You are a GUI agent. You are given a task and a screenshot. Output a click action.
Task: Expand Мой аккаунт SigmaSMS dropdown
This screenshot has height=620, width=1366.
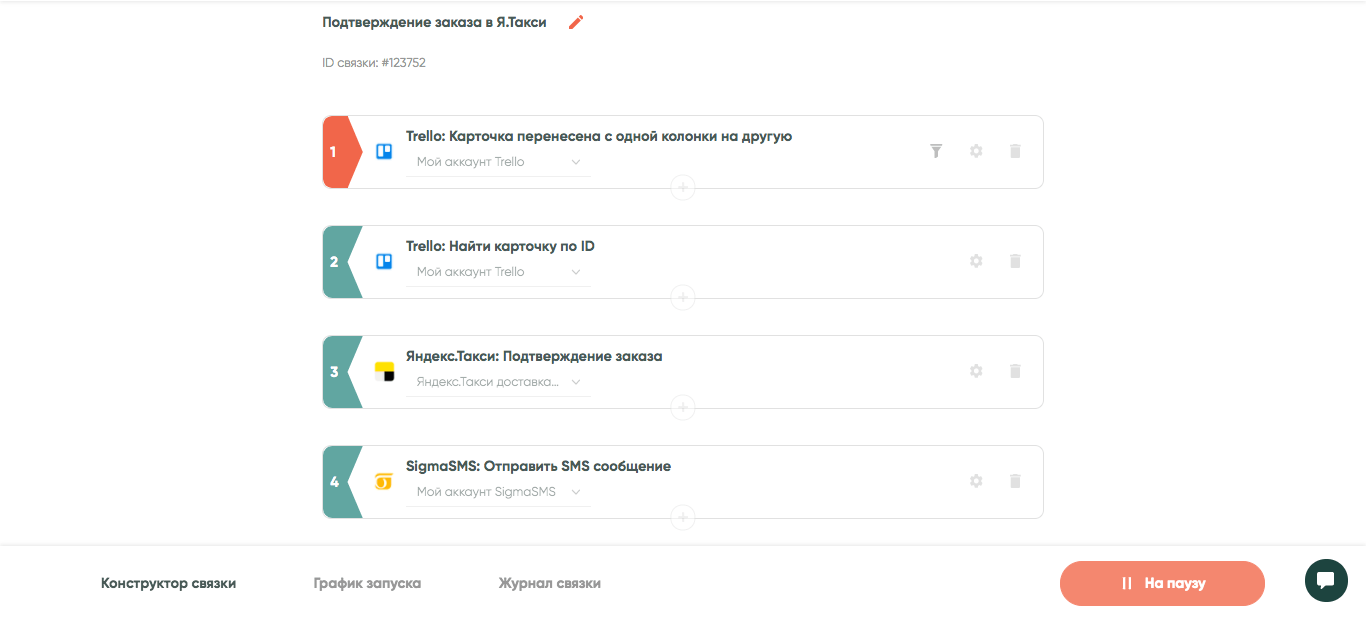(x=498, y=492)
